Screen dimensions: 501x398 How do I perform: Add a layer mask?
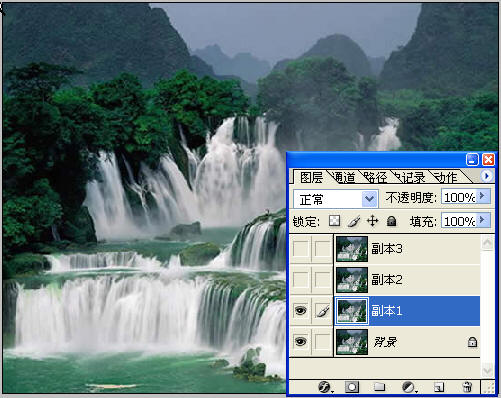tap(352, 387)
